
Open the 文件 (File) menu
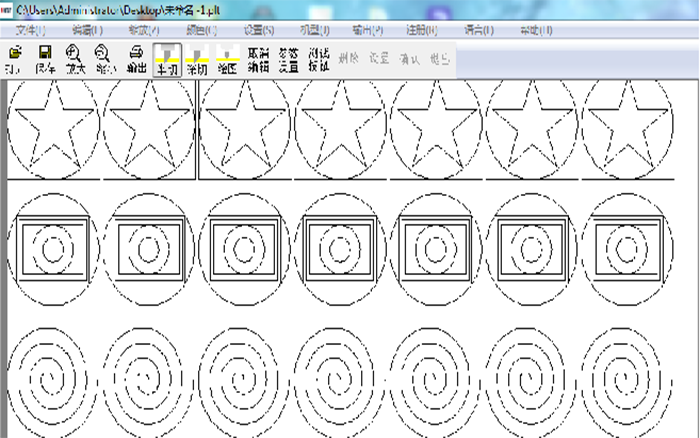(x=31, y=30)
